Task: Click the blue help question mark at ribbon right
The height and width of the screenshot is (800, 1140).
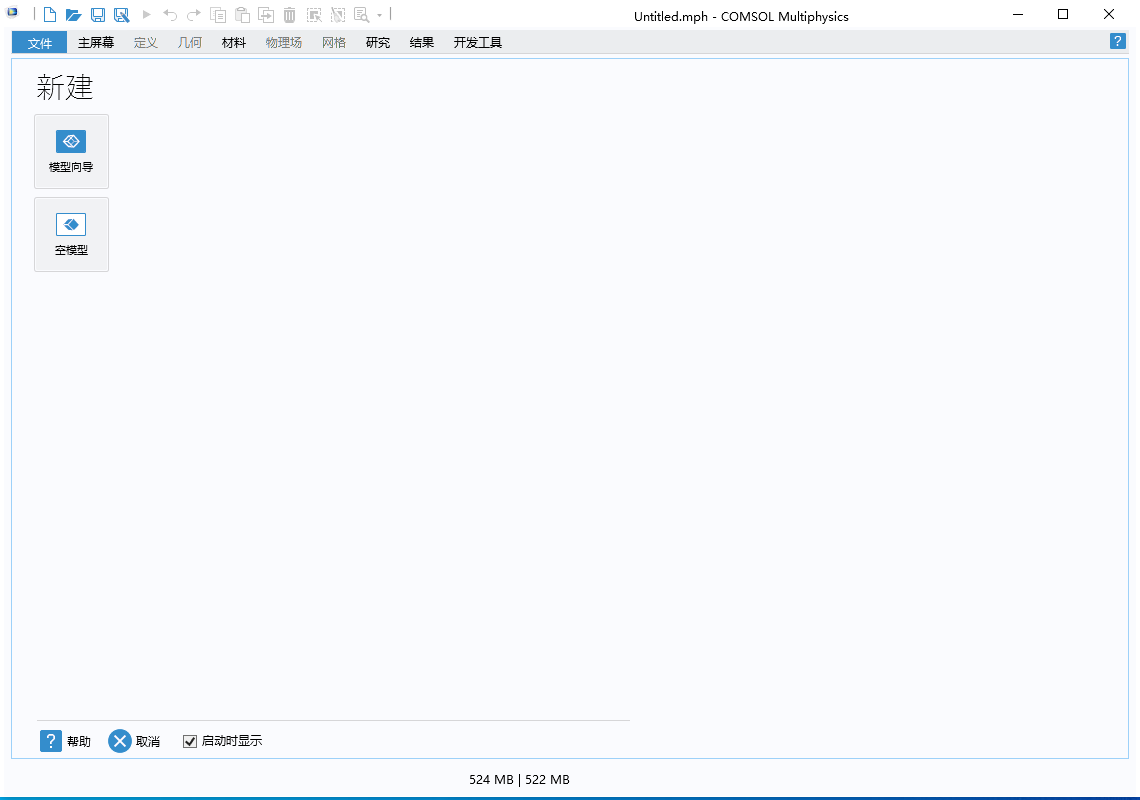Action: [x=1118, y=41]
